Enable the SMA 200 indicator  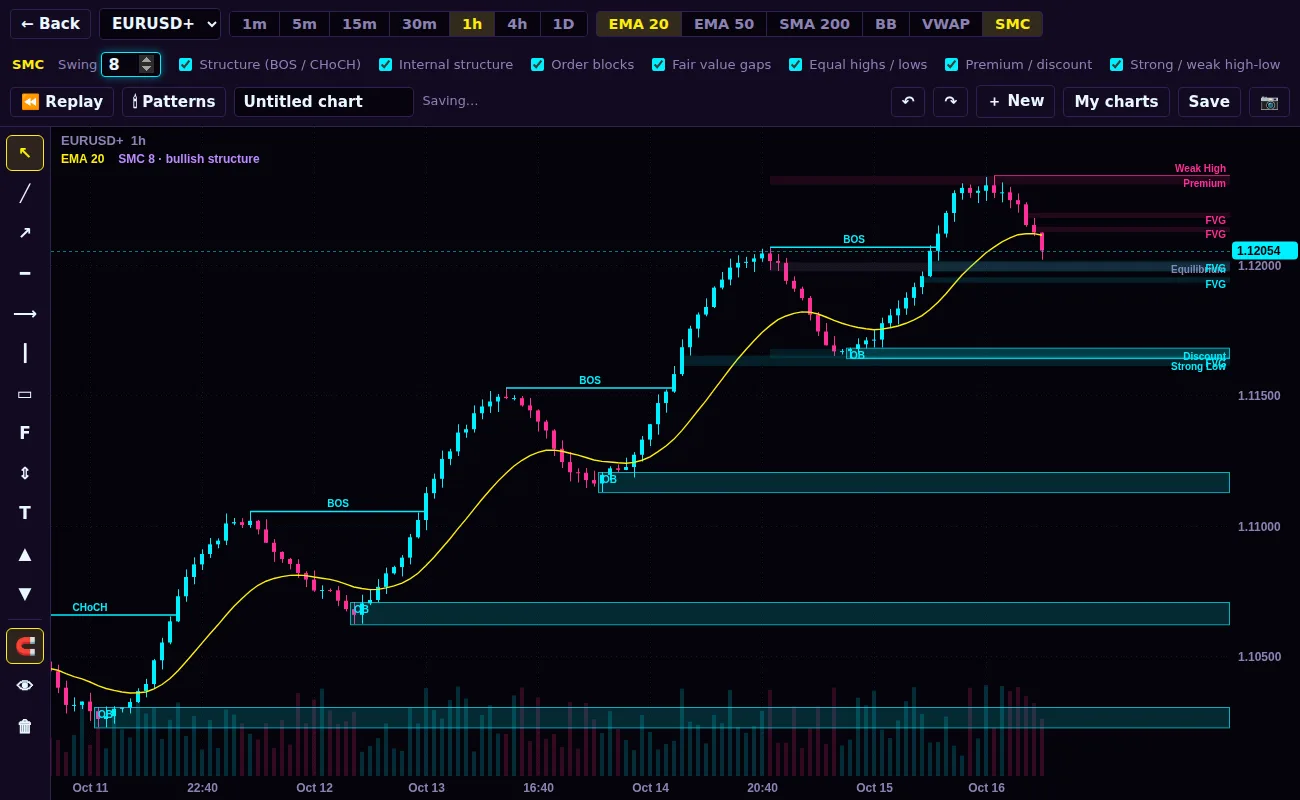814,24
